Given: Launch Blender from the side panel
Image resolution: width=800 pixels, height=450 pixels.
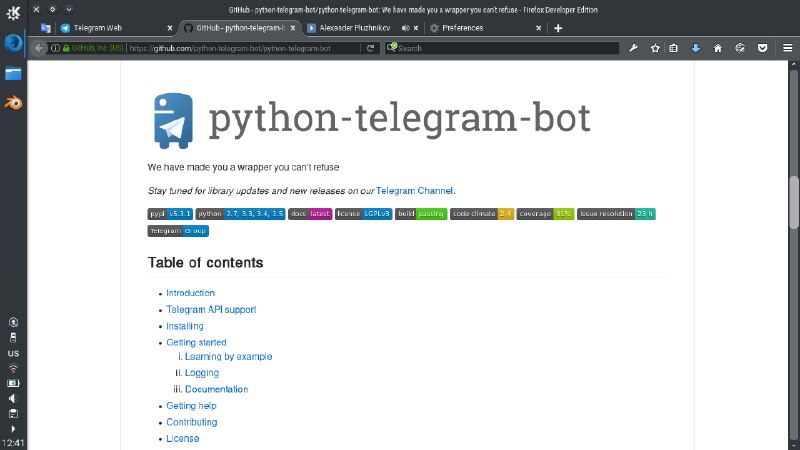Looking at the screenshot, I should (13, 103).
